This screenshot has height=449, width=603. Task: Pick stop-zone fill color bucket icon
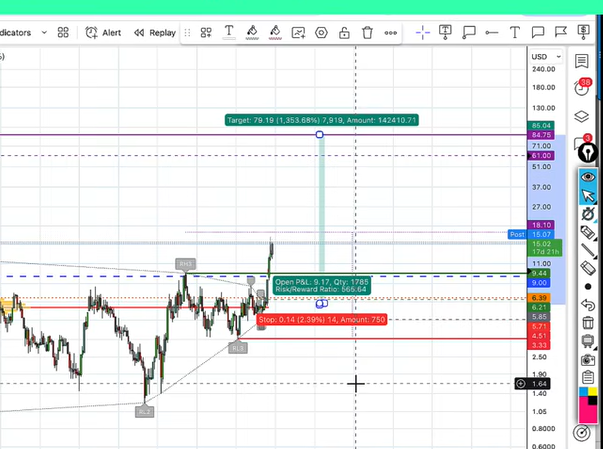[275, 32]
